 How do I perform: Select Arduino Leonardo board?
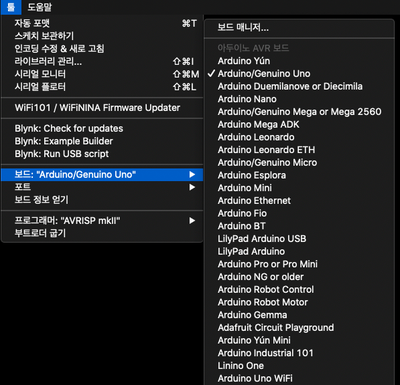pos(299,137)
